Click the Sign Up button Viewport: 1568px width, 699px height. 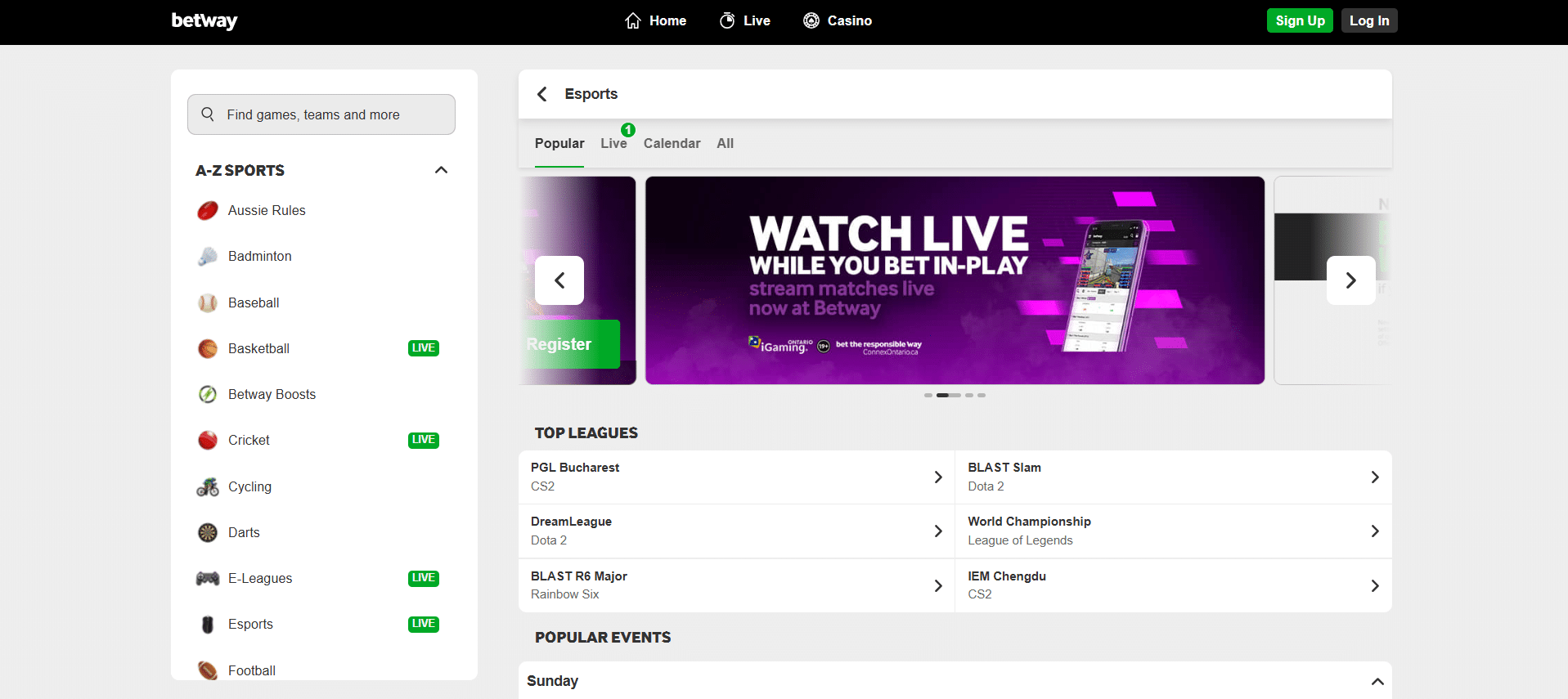click(x=1300, y=20)
